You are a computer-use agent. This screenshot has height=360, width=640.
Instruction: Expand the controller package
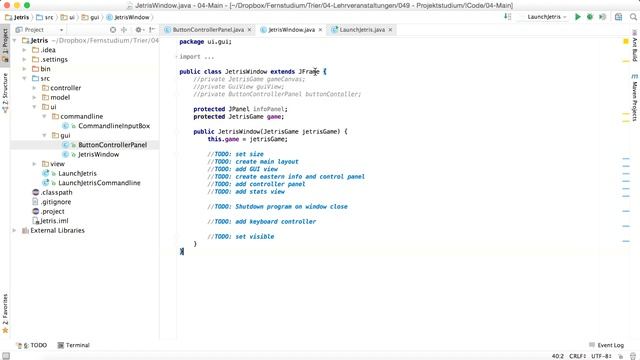click(x=34, y=88)
